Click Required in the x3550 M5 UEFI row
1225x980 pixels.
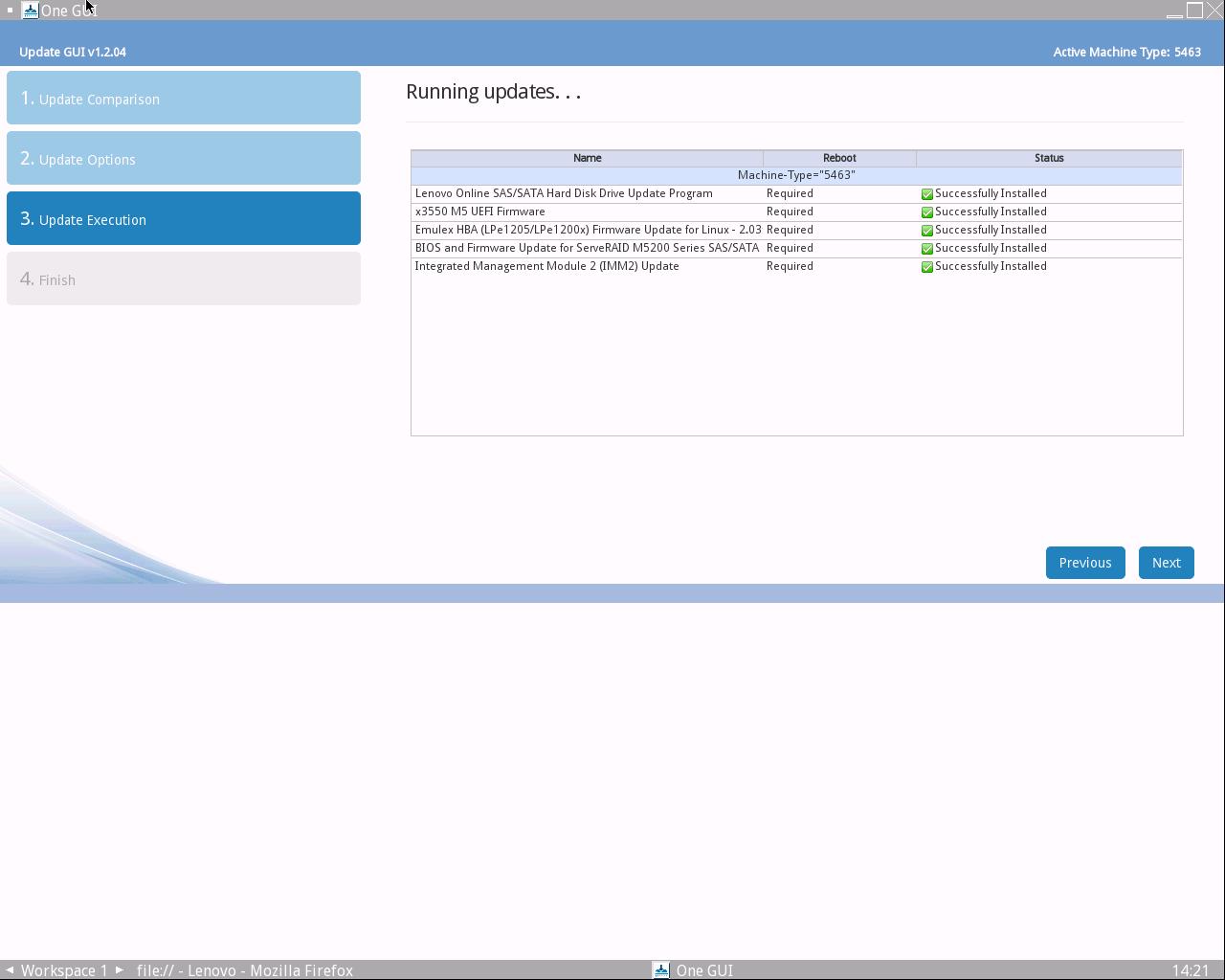[x=790, y=212]
